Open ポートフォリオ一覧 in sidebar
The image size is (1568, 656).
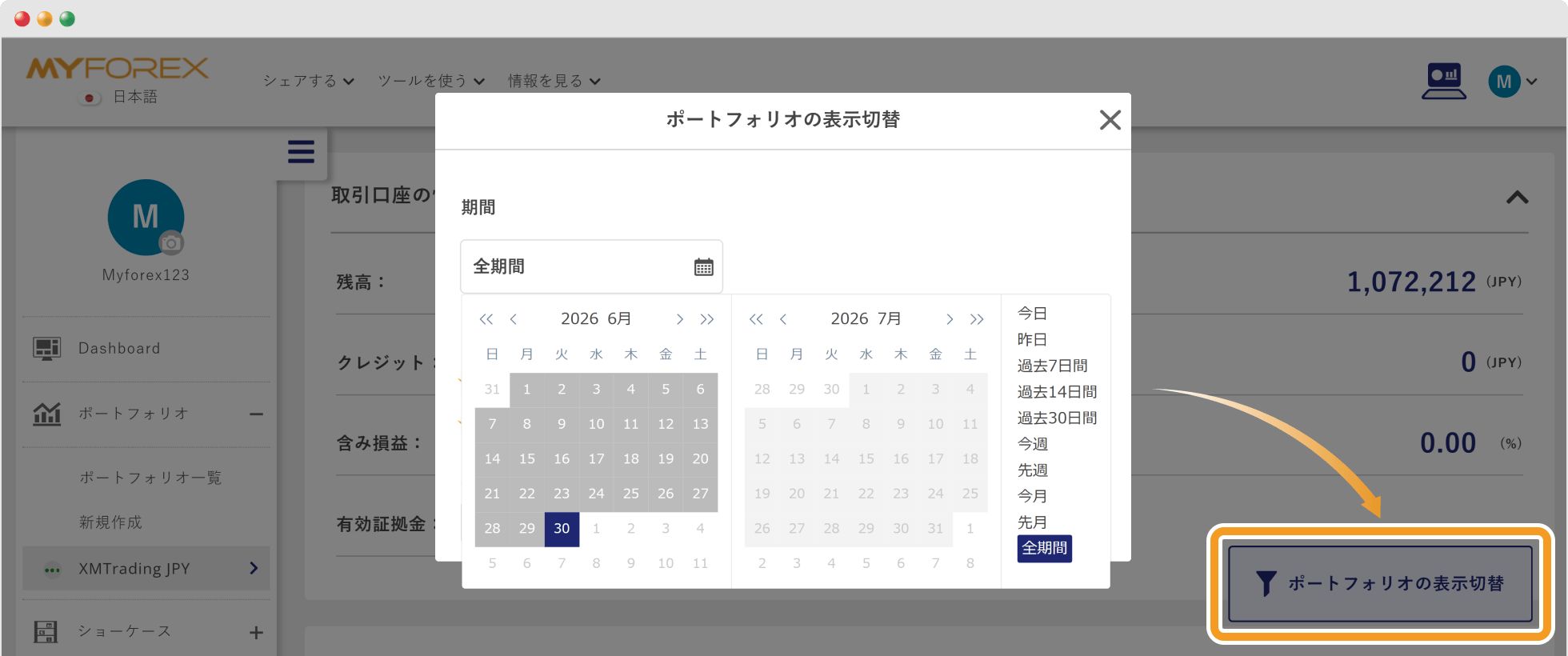150,478
